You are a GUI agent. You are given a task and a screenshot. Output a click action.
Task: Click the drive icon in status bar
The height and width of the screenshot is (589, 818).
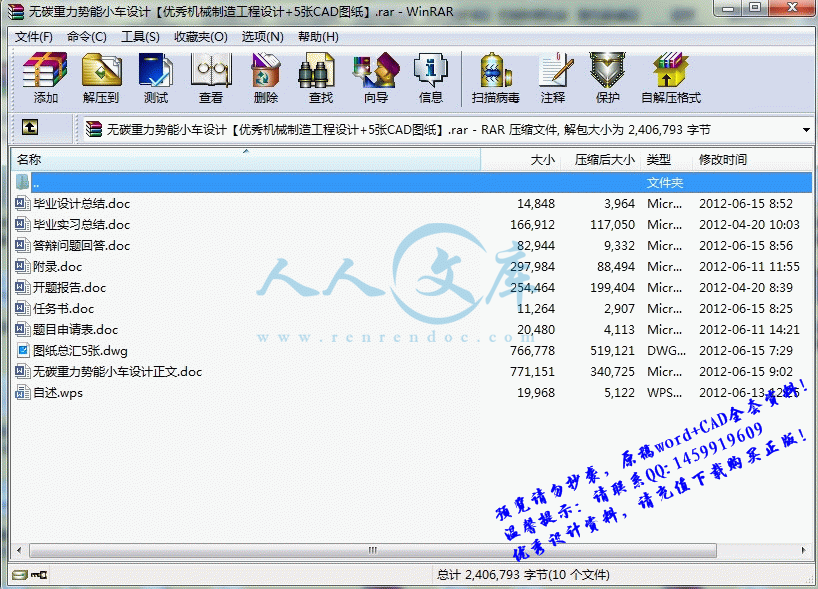coord(20,575)
